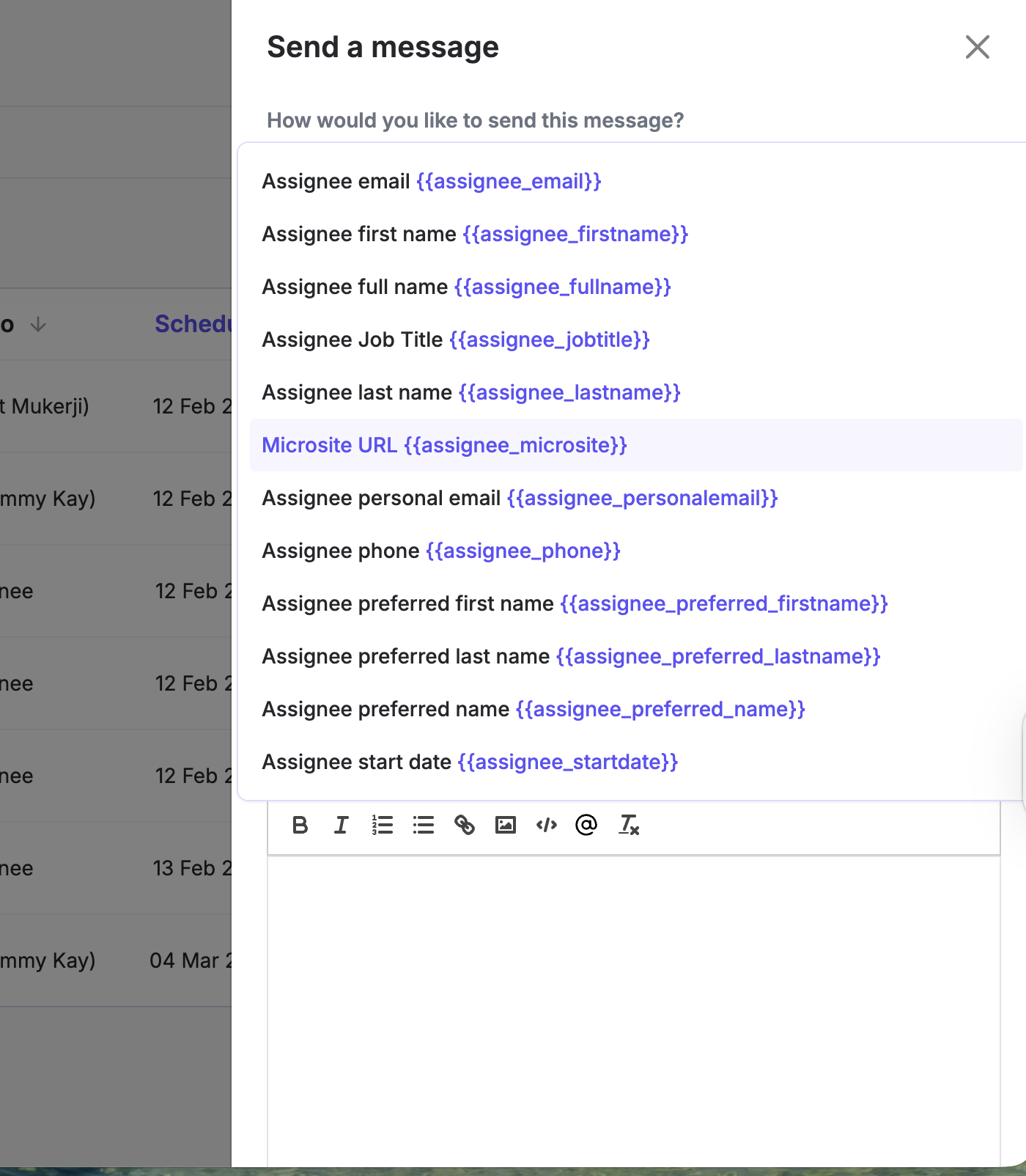This screenshot has width=1026, height=1176.
Task: Select Assignee first name variable
Action: point(636,234)
